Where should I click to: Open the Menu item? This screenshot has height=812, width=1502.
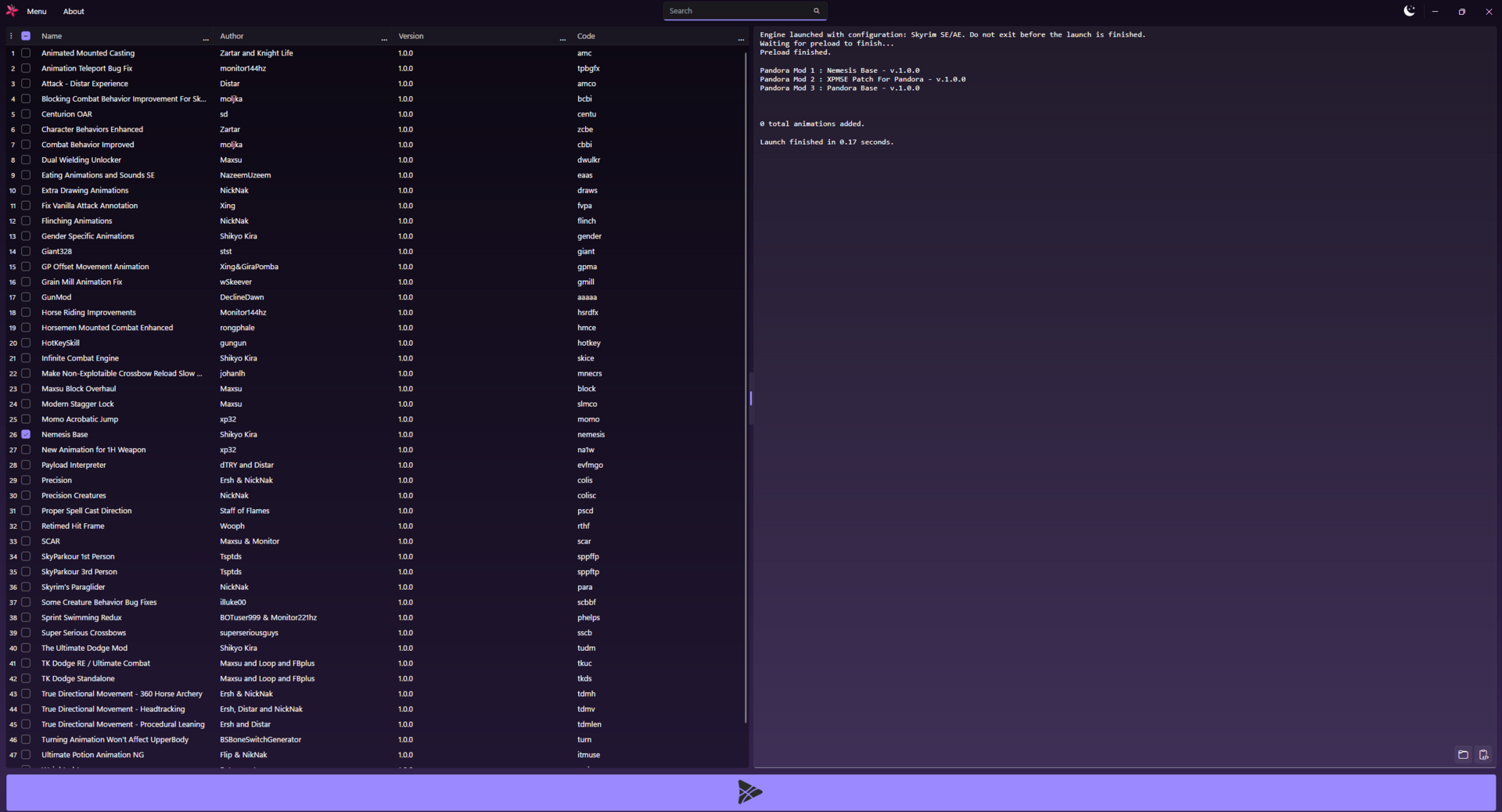(37, 11)
